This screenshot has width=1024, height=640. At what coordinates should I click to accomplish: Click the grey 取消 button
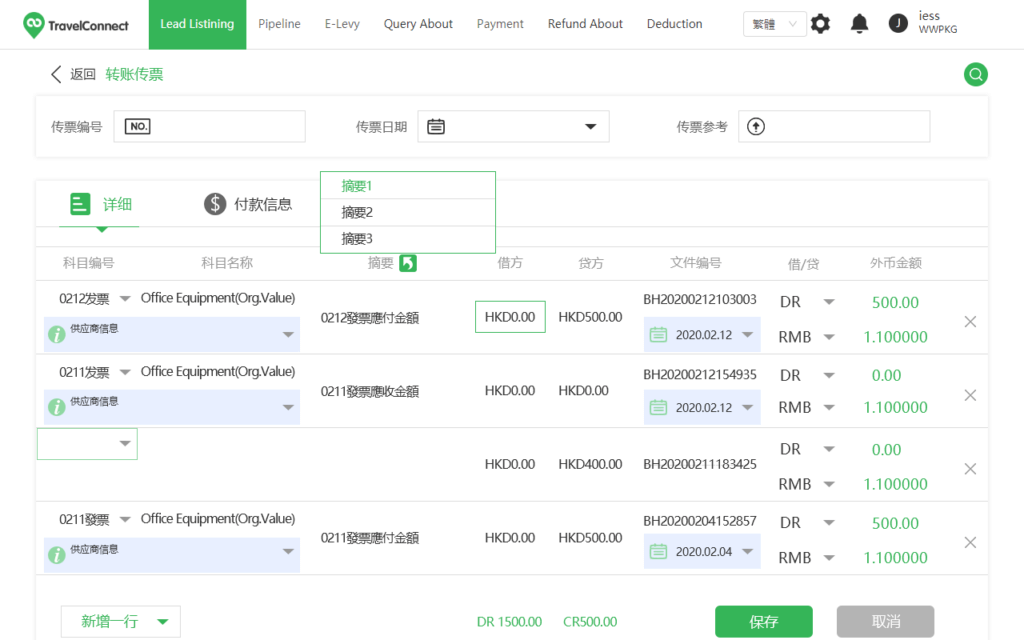(885, 621)
